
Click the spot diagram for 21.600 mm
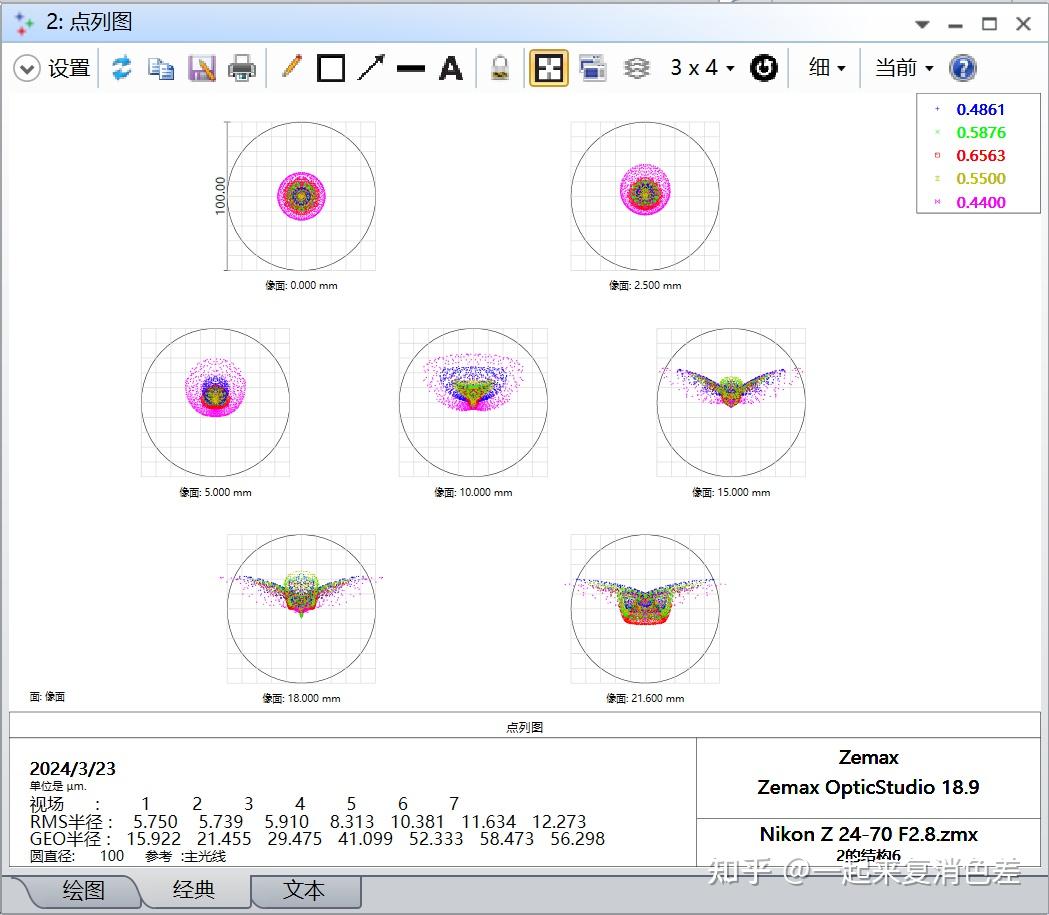(645, 608)
